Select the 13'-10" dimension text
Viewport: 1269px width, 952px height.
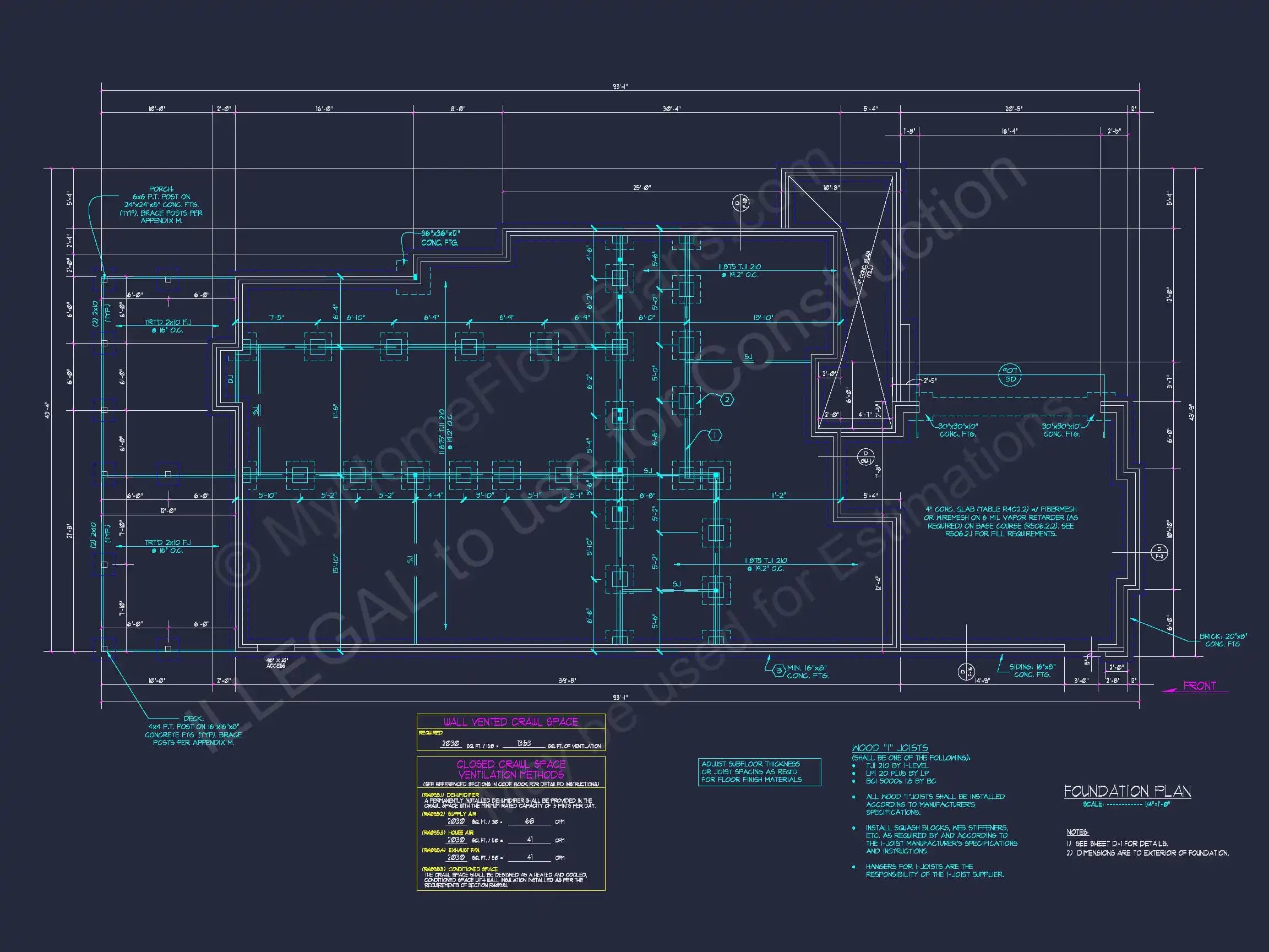coord(763,317)
